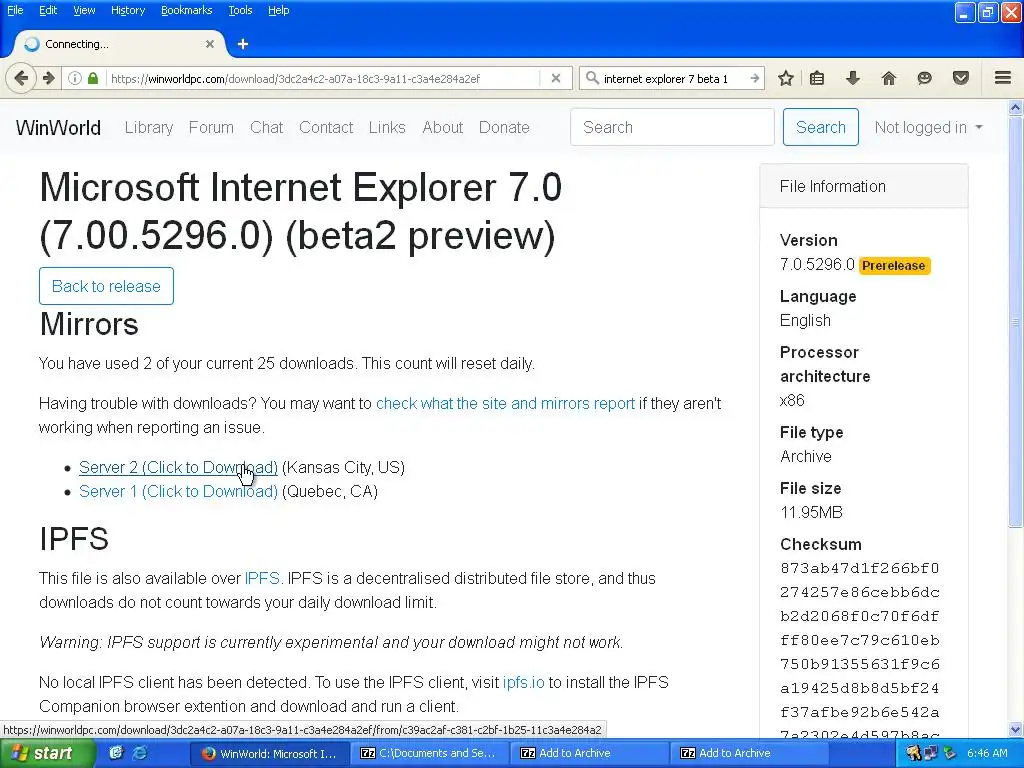Screen dimensions: 1024x768
Task: Open the Donate nav link
Action: 504,127
